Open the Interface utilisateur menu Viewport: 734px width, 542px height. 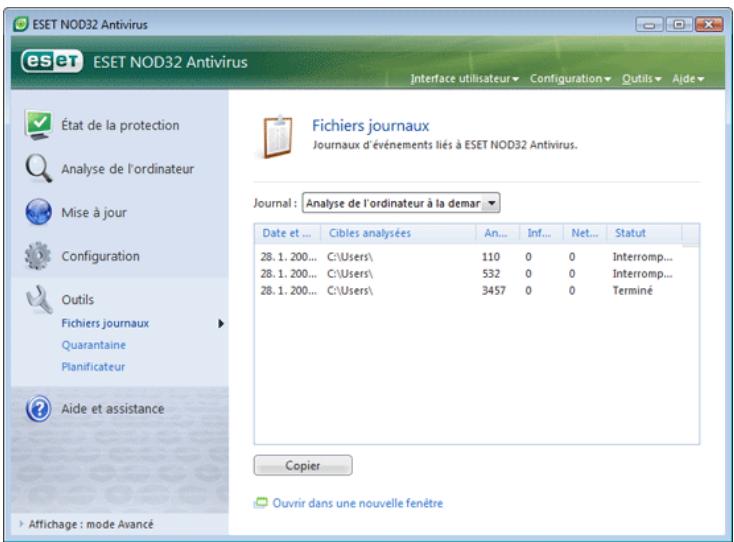464,79
